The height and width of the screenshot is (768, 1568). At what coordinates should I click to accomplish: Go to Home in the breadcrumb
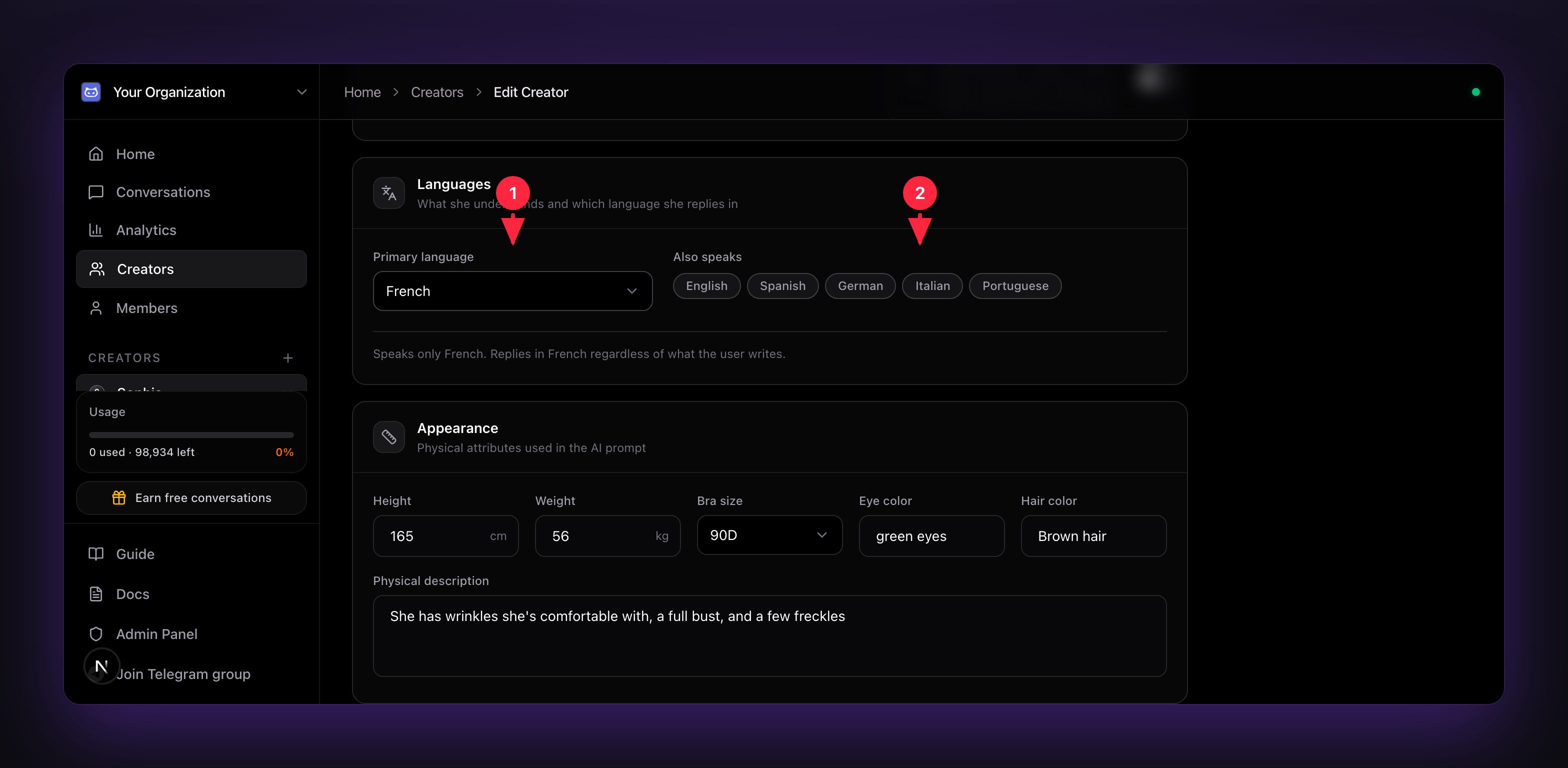[362, 92]
